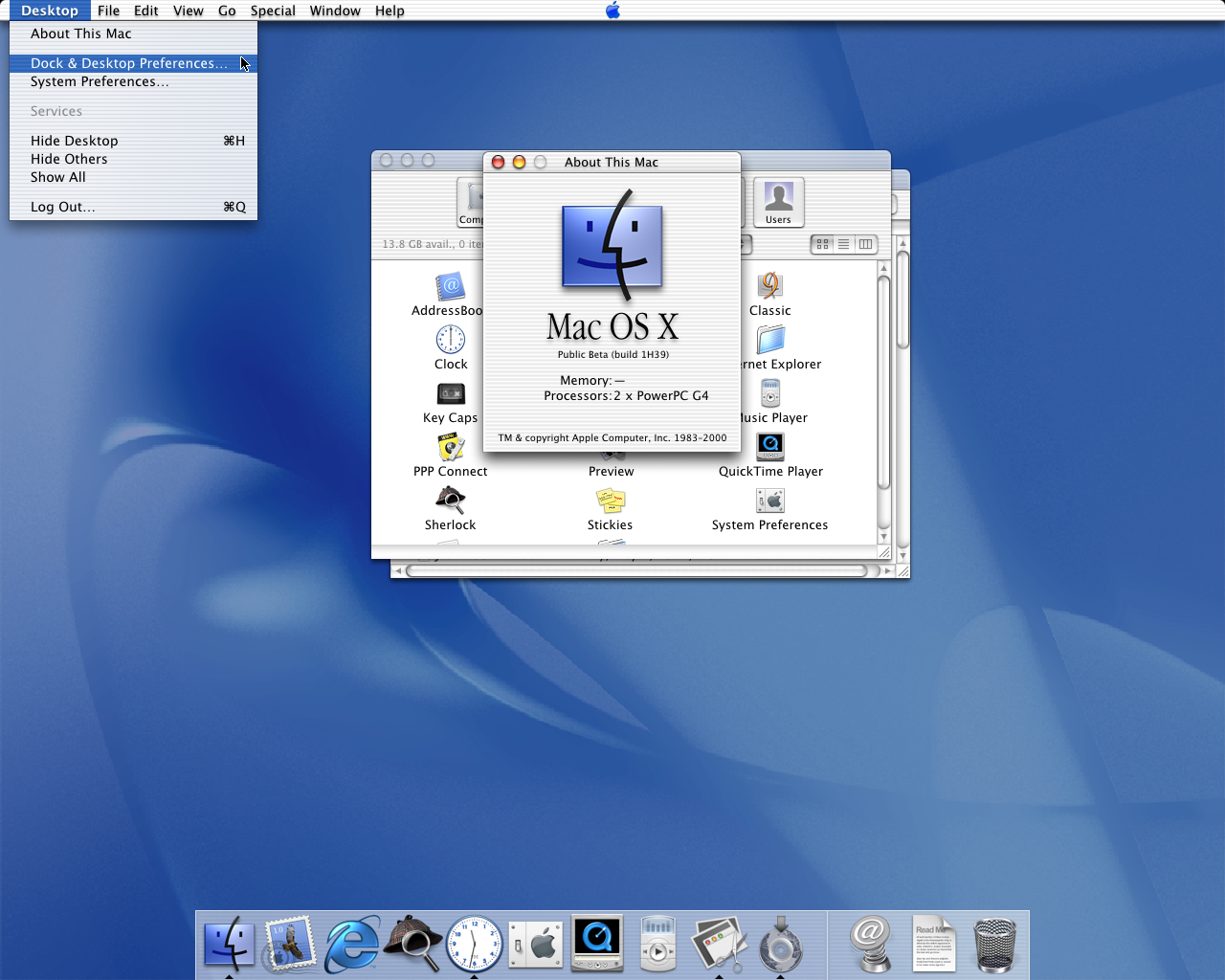Select the Internet Explorer folder in Finder window
Screen dimensions: 1225x980
tap(770, 340)
